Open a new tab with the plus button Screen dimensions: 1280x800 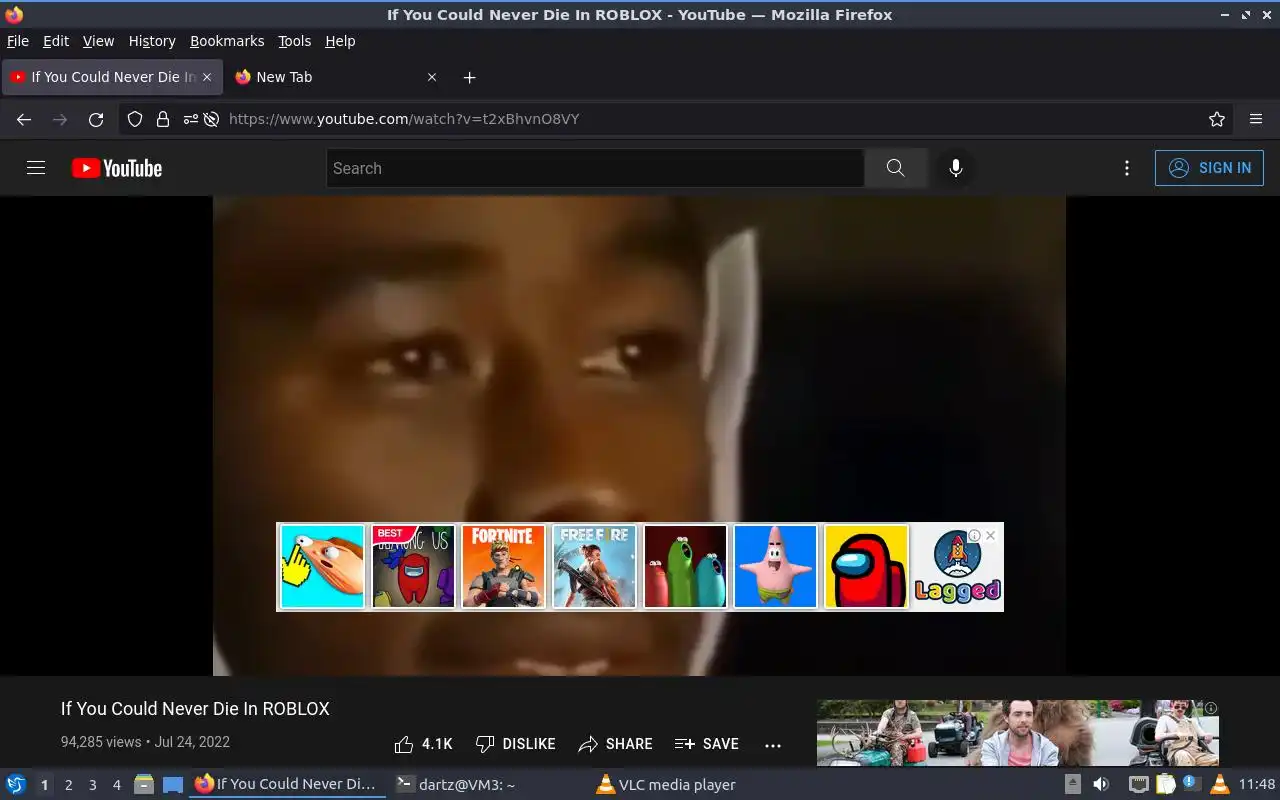pyautogui.click(x=469, y=77)
